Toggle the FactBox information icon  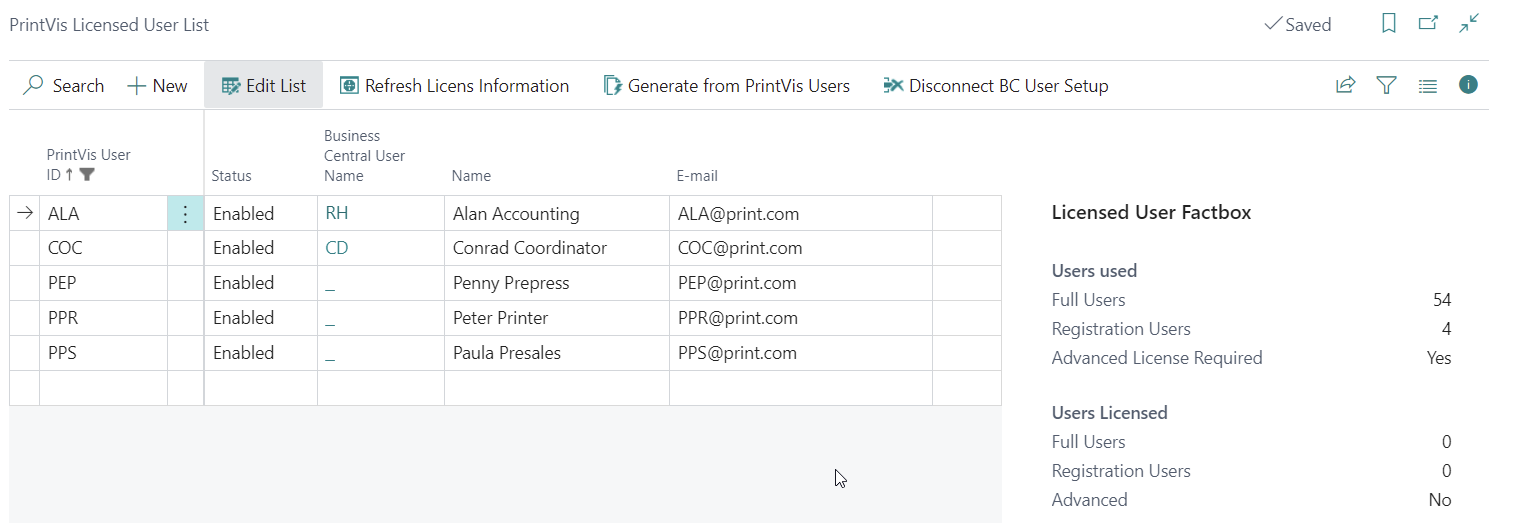coord(1468,85)
